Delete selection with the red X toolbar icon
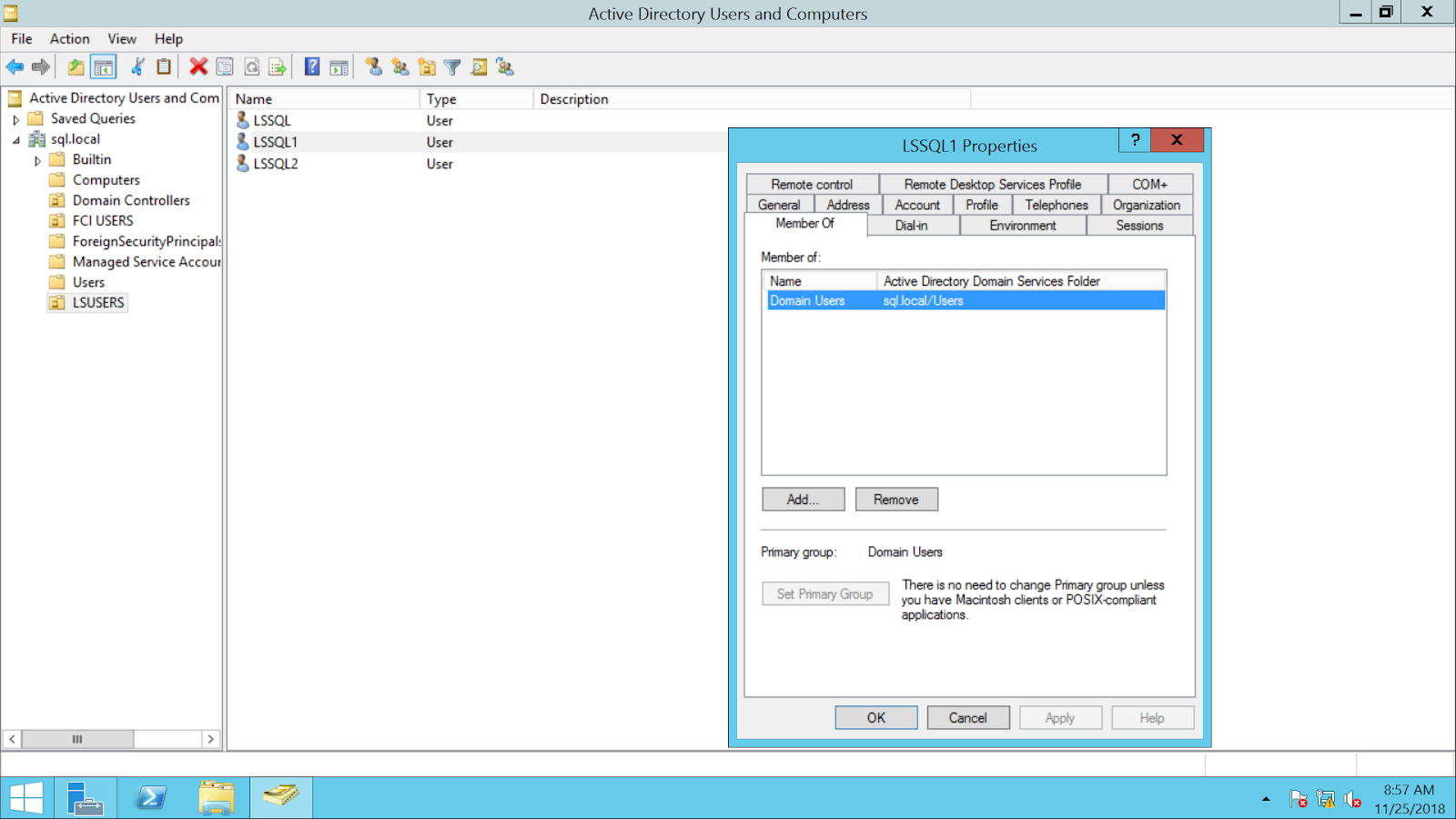Screen dimensions: 1456x819 pos(198,66)
